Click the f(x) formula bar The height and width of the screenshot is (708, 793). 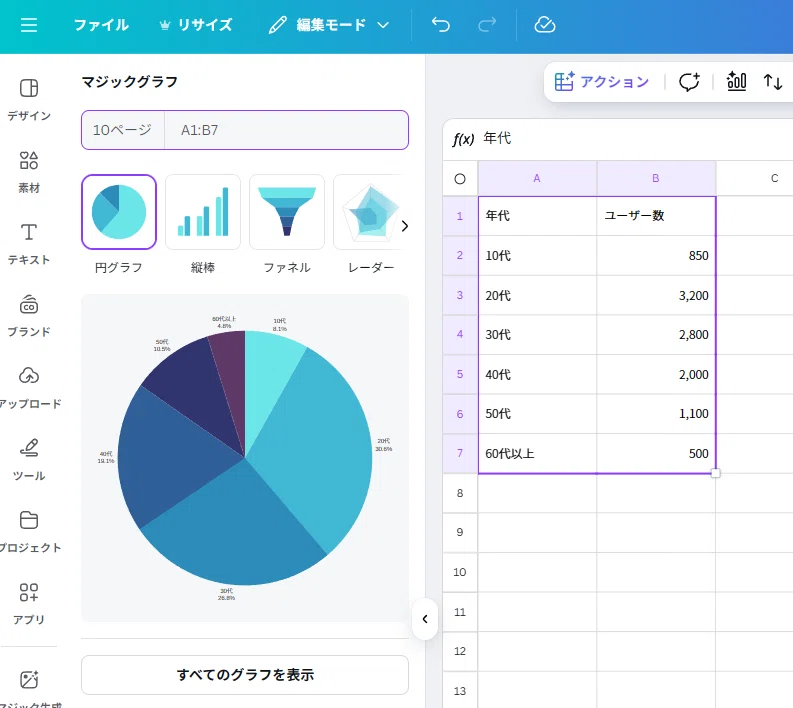(x=618, y=139)
